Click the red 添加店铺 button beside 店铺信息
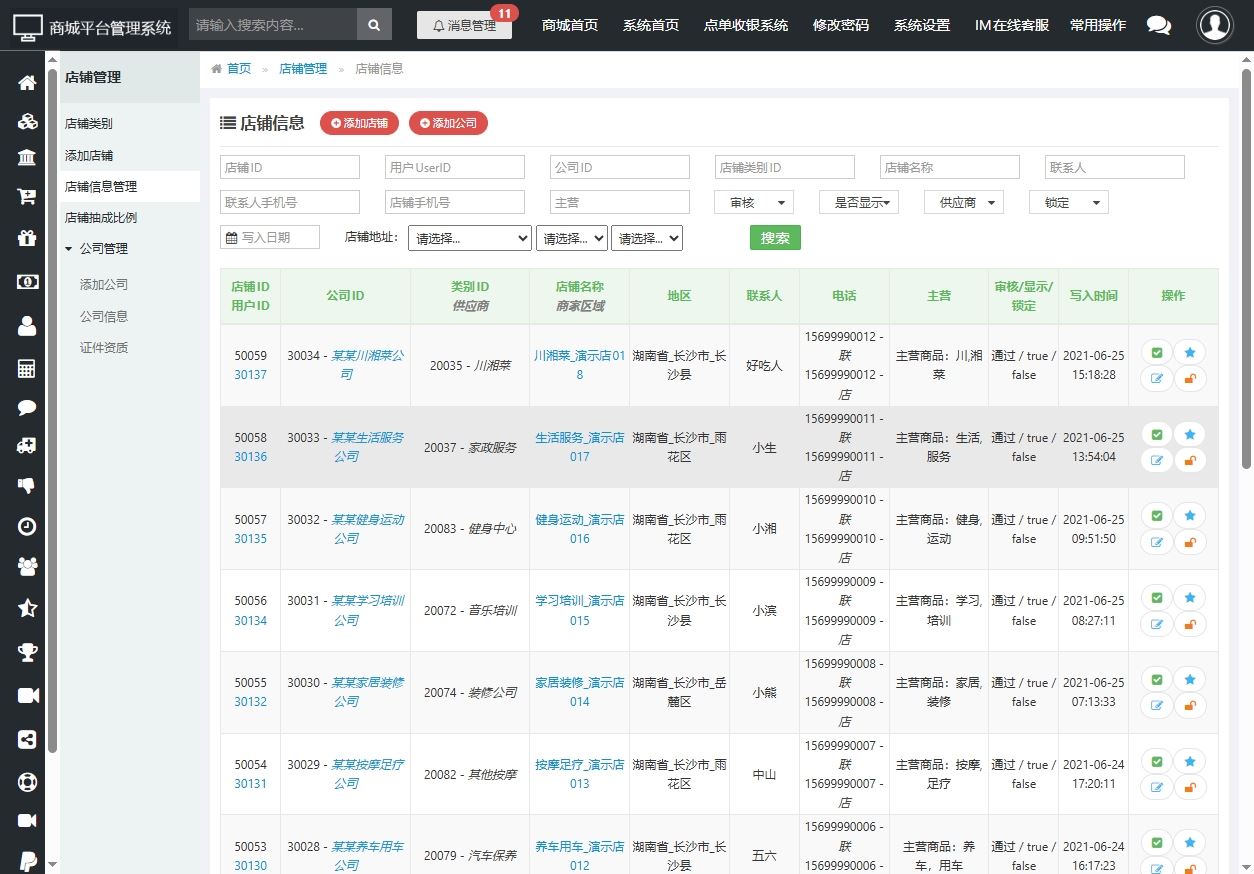This screenshot has width=1254, height=874. [x=360, y=123]
